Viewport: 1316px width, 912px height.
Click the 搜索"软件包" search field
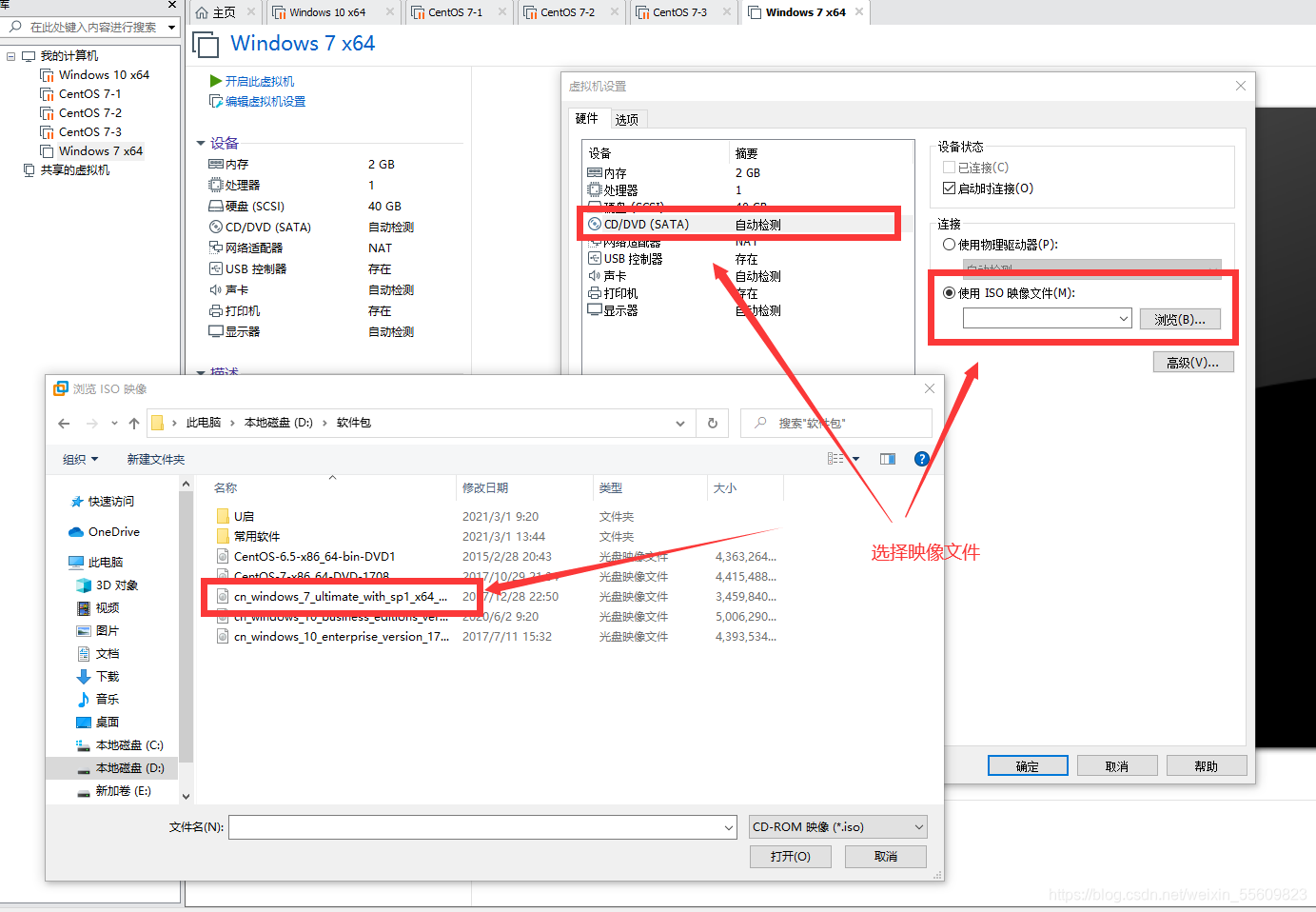[836, 424]
